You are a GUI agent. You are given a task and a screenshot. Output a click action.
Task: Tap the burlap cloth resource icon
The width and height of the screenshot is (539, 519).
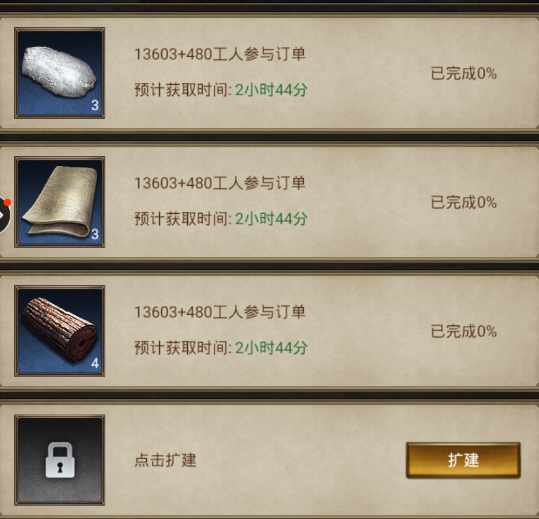click(x=59, y=202)
